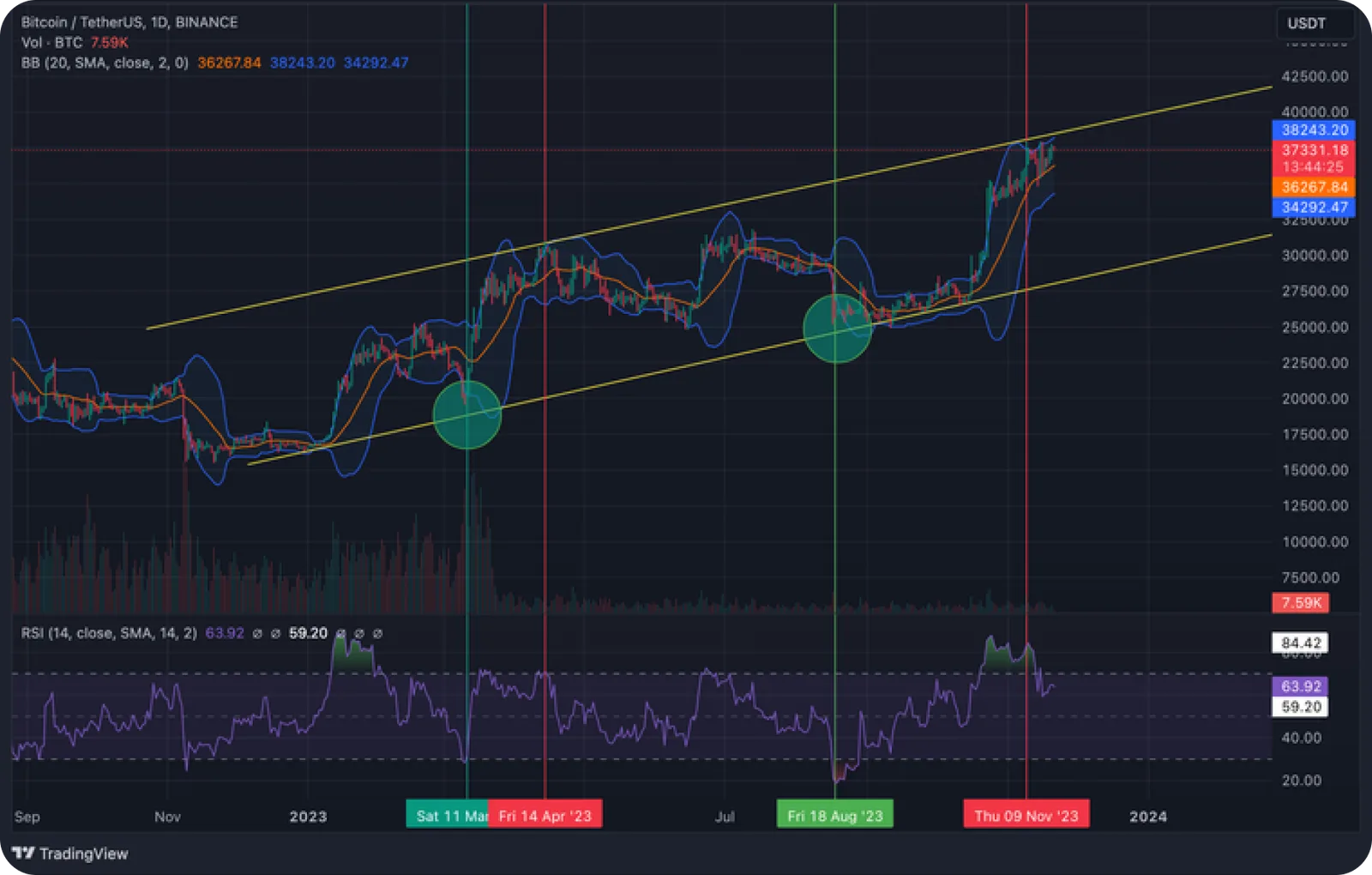Image resolution: width=1372 pixels, height=875 pixels.
Task: Click the Sat 11 Mar date label
Action: pyautogui.click(x=448, y=815)
